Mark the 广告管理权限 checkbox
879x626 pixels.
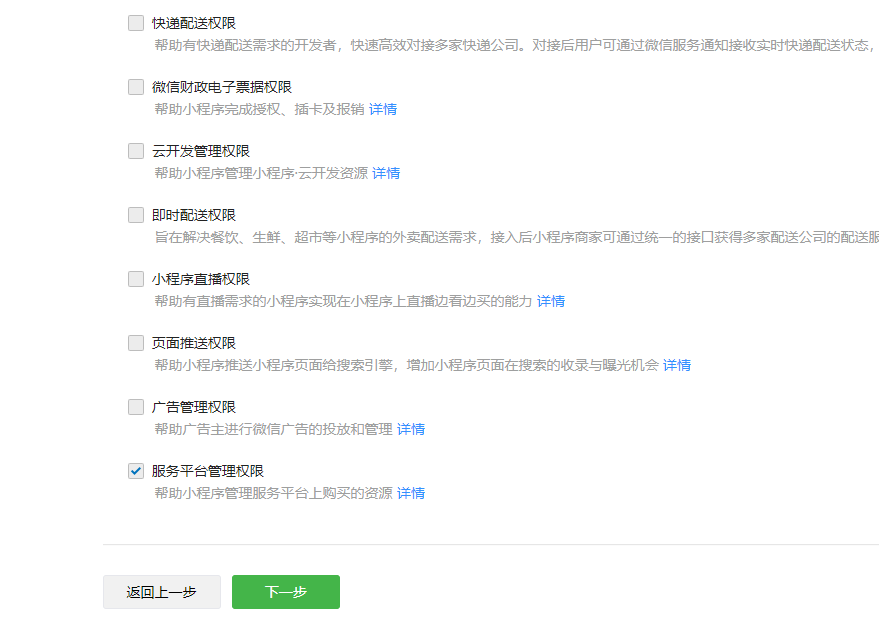[x=136, y=407]
